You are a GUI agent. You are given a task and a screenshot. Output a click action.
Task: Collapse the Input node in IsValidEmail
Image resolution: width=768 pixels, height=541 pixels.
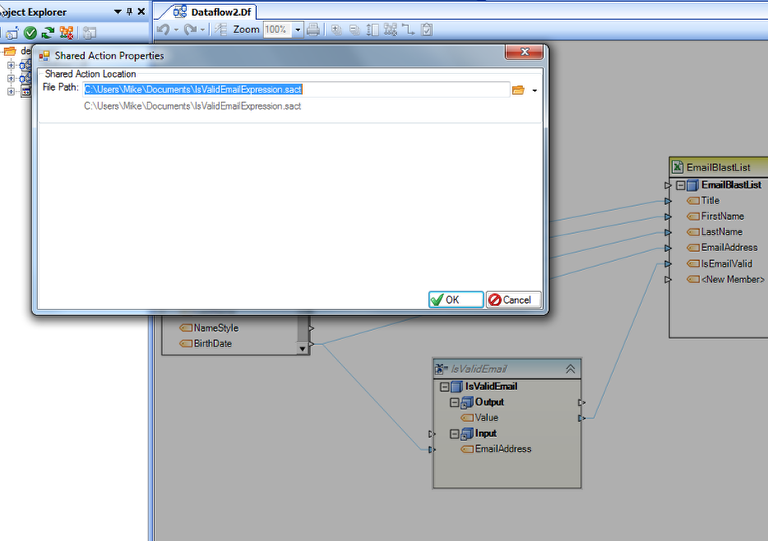(455, 434)
